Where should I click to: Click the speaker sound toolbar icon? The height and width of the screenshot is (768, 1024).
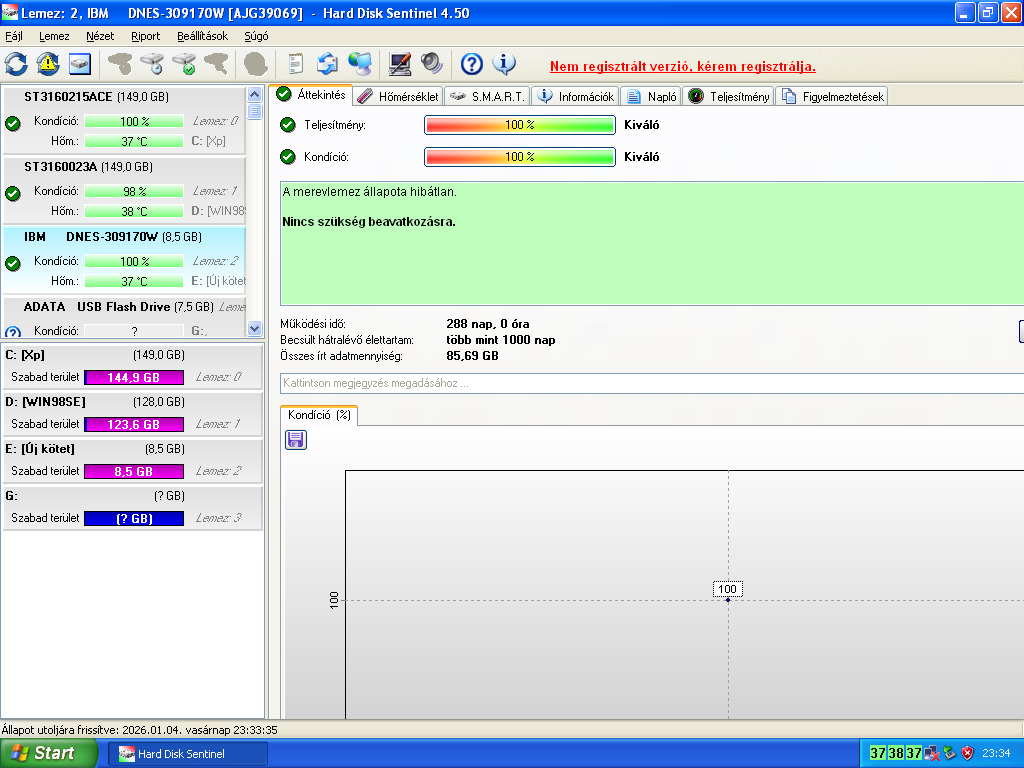(x=432, y=64)
